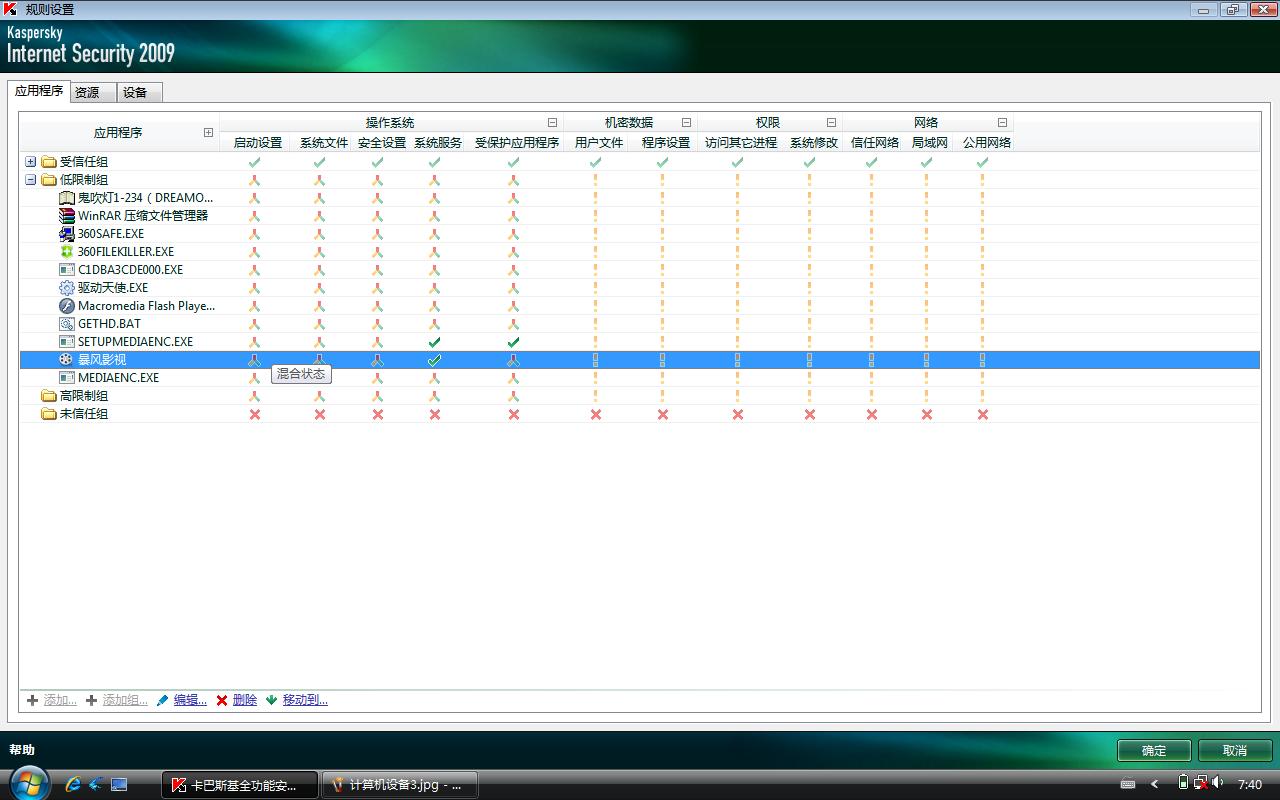Click the 添加... link
The height and width of the screenshot is (800, 1280).
60,700
